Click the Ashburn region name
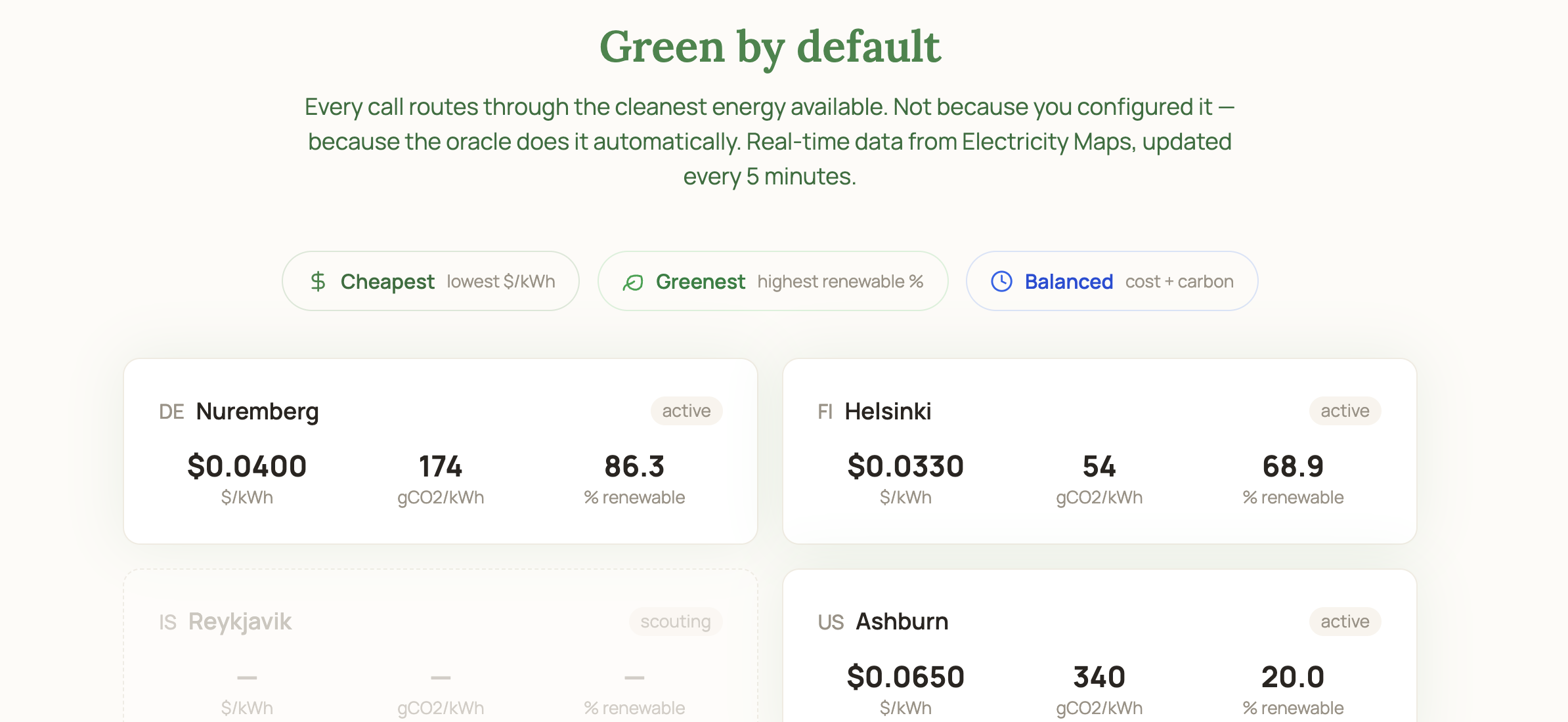This screenshot has height=722, width=1568. (902, 622)
